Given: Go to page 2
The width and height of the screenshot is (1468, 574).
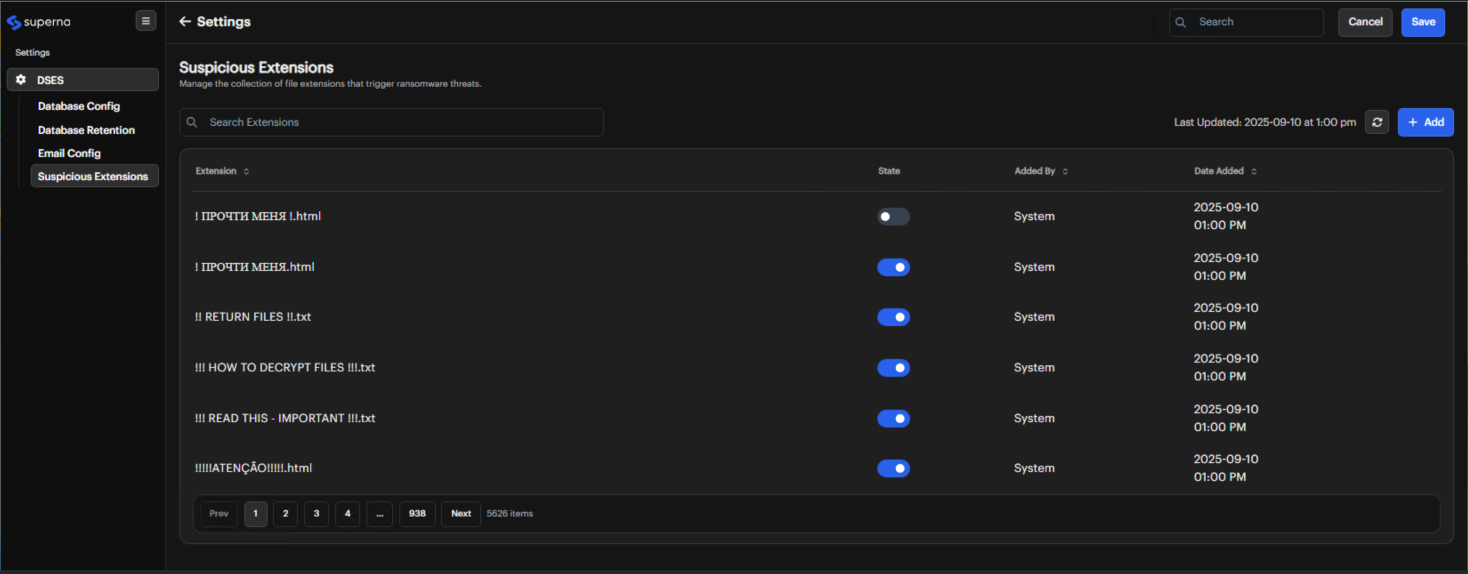Looking at the screenshot, I should tap(285, 514).
